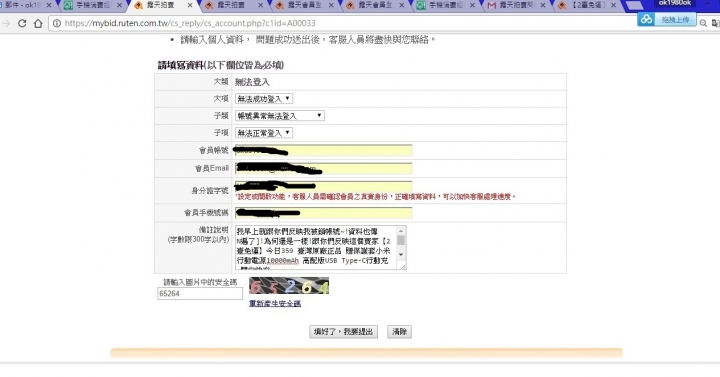Click the address bar URL
The height and width of the screenshot is (377, 720).
[x=190, y=23]
